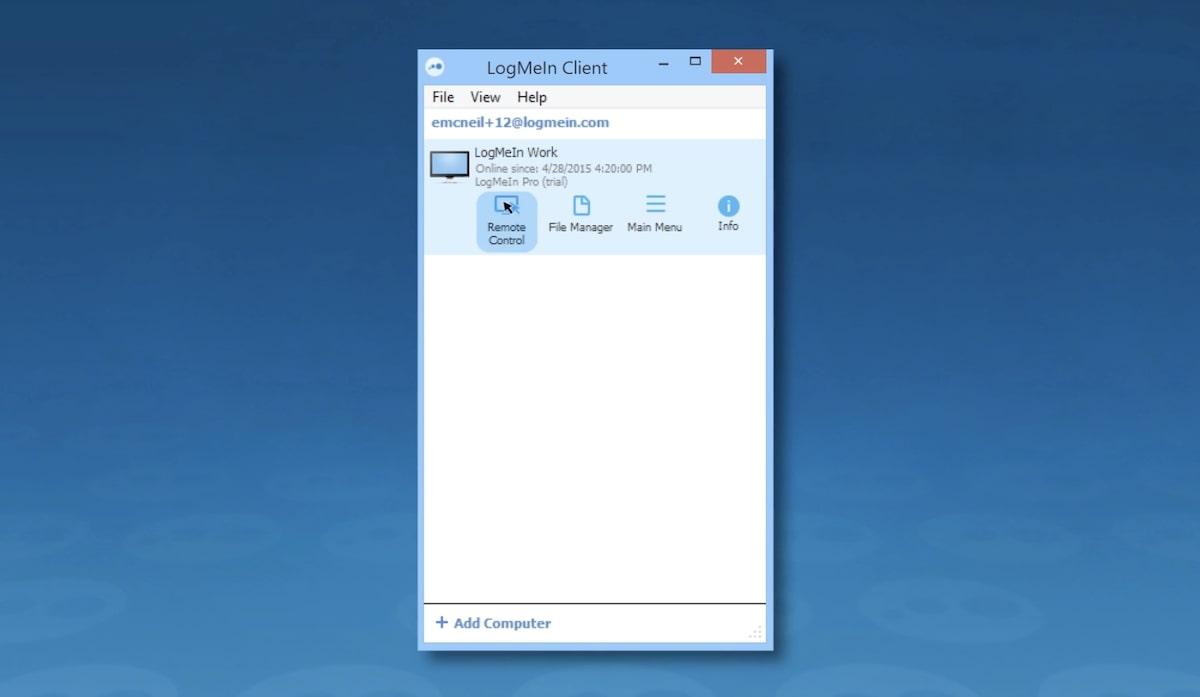The width and height of the screenshot is (1200, 697).
Task: Launch Remote Control for LogMeIn Work
Action: tap(507, 221)
